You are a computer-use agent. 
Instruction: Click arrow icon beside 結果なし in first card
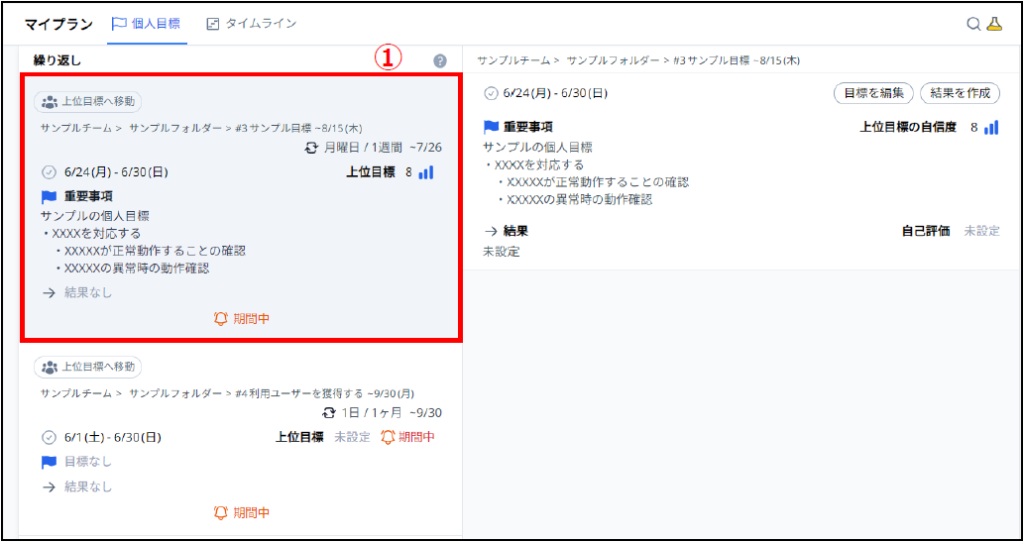49,293
